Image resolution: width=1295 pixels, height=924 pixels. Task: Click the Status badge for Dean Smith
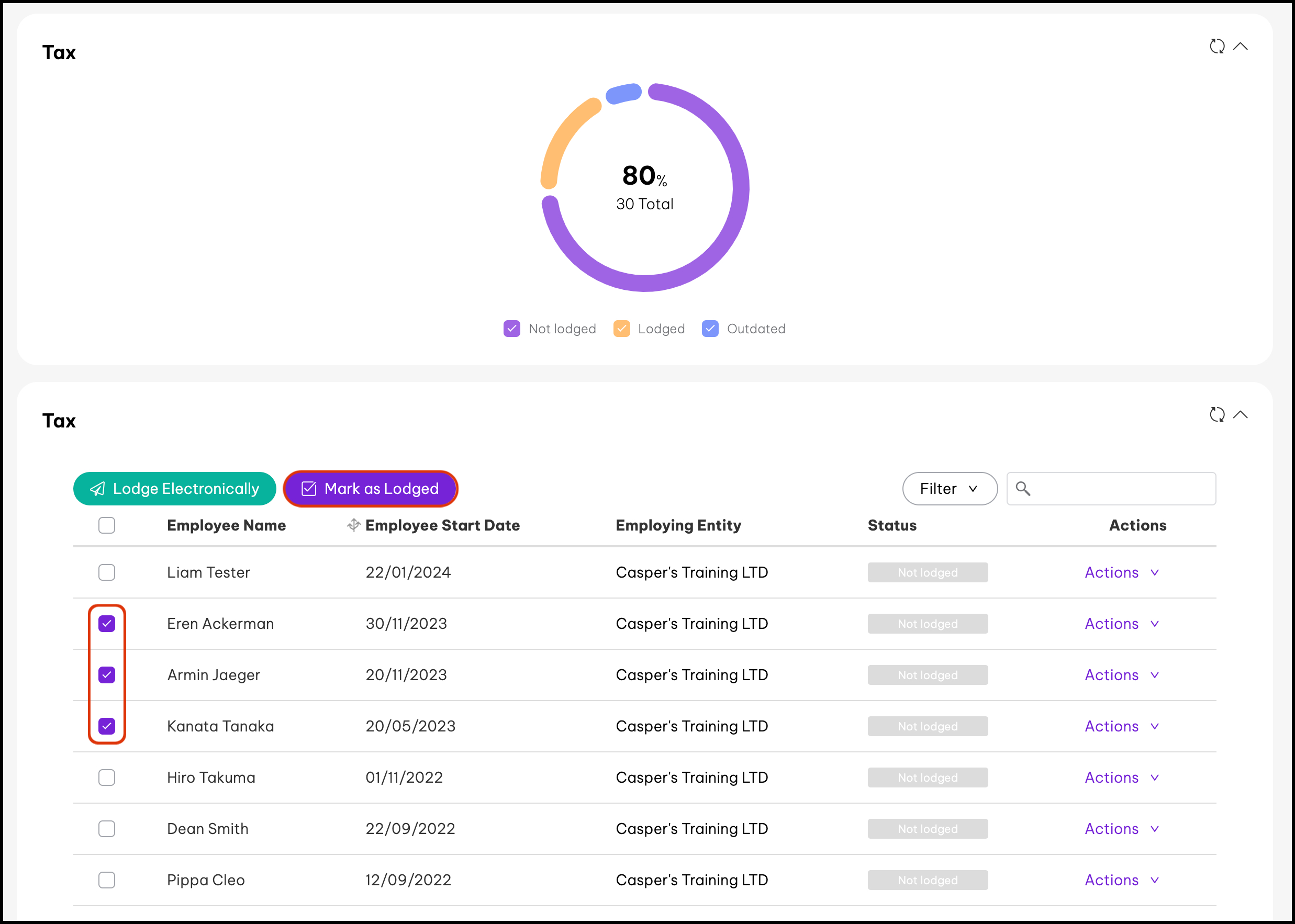(x=926, y=828)
